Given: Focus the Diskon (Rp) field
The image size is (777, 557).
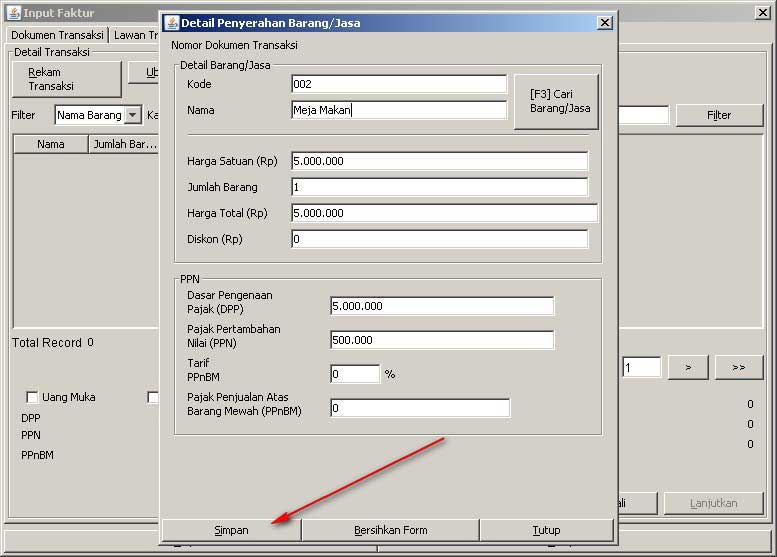Looking at the screenshot, I should click(440, 239).
